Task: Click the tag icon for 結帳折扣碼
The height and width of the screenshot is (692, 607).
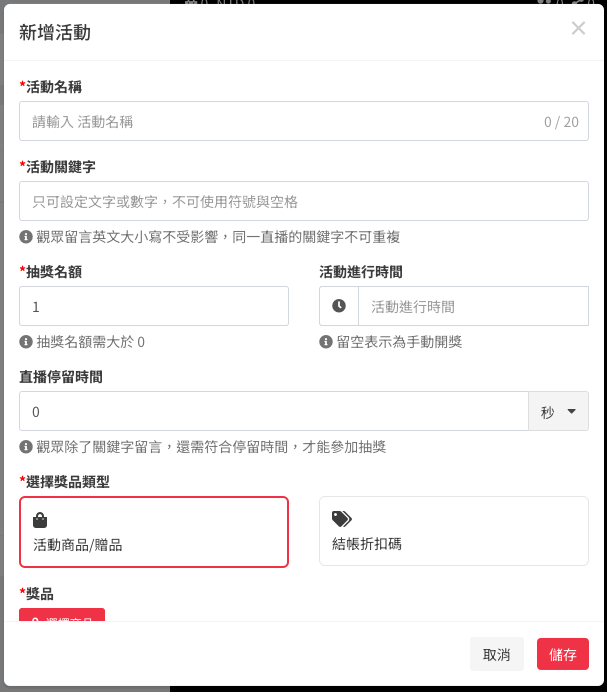Action: click(x=342, y=519)
